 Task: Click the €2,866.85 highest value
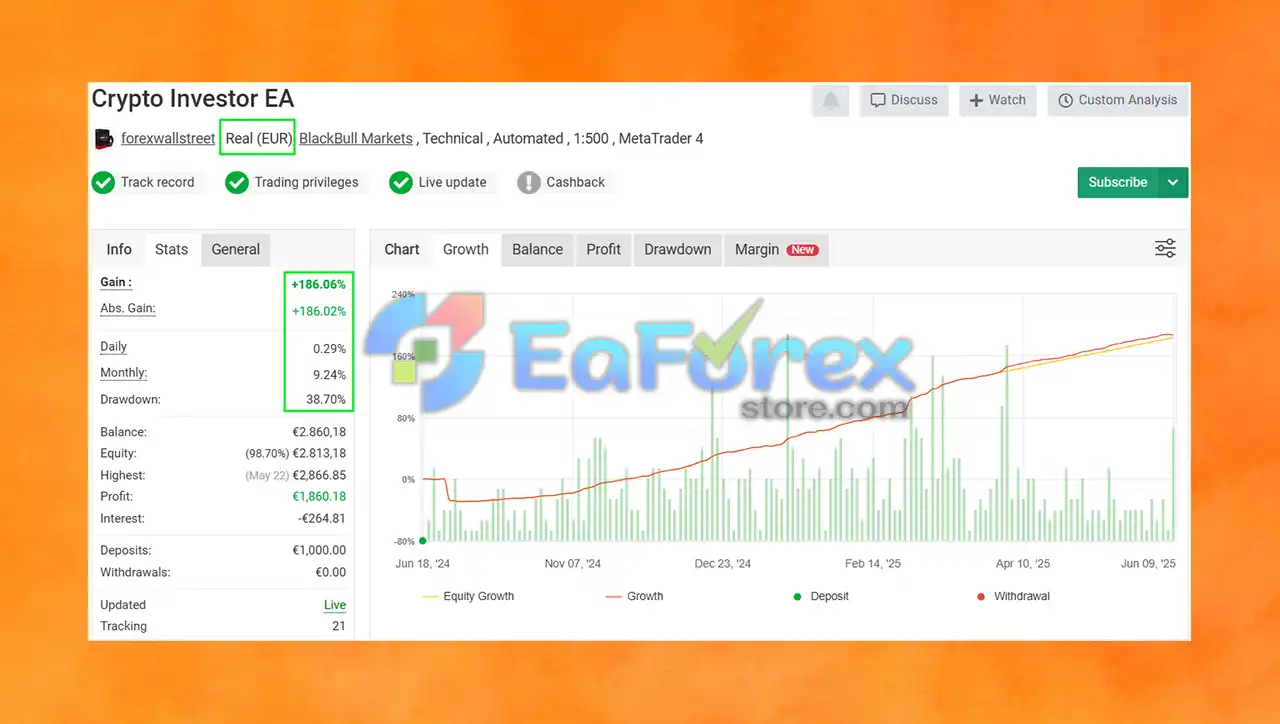pyautogui.click(x=319, y=475)
